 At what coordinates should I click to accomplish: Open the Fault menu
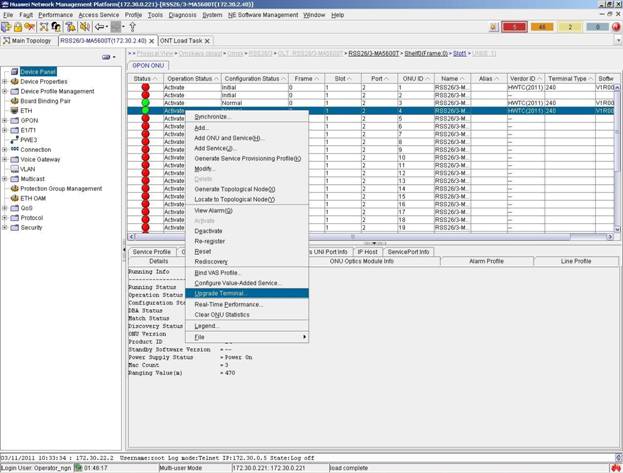(x=26, y=15)
